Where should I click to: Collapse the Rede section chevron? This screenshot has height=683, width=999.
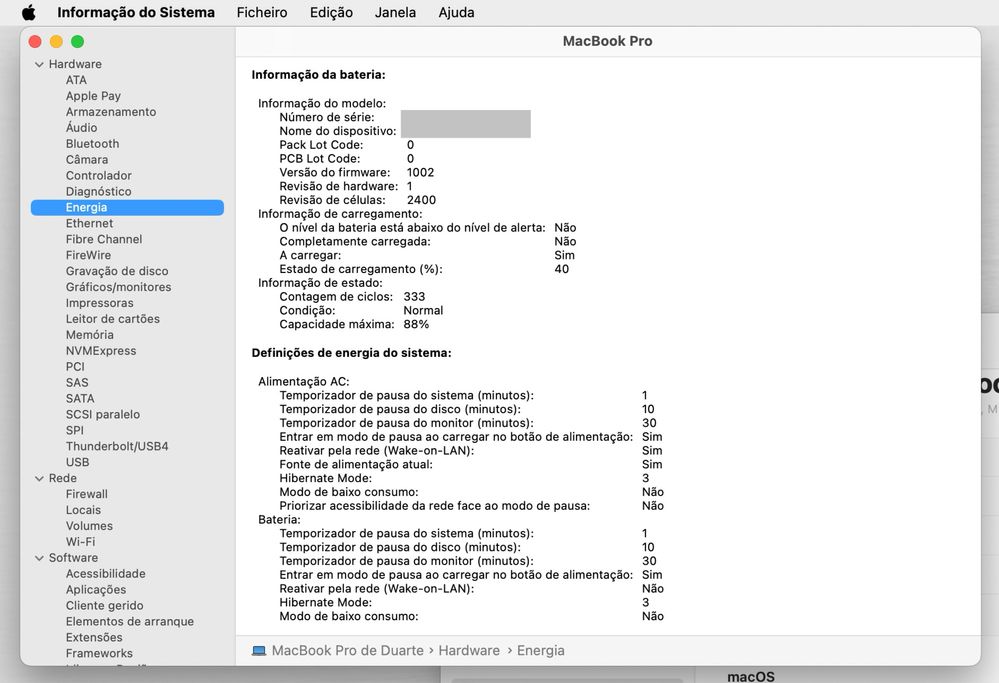point(40,478)
